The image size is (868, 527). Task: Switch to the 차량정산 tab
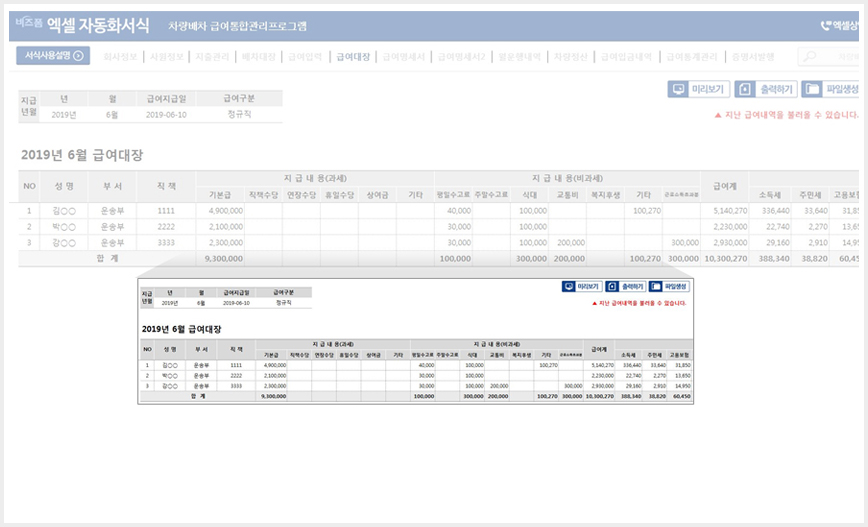click(571, 56)
